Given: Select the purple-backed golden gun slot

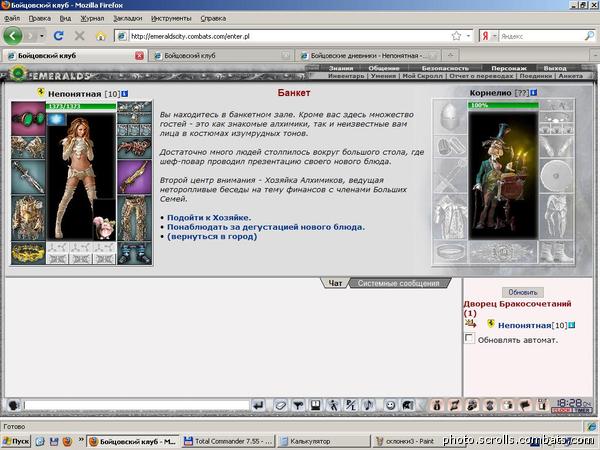Looking at the screenshot, I should [x=134, y=177].
